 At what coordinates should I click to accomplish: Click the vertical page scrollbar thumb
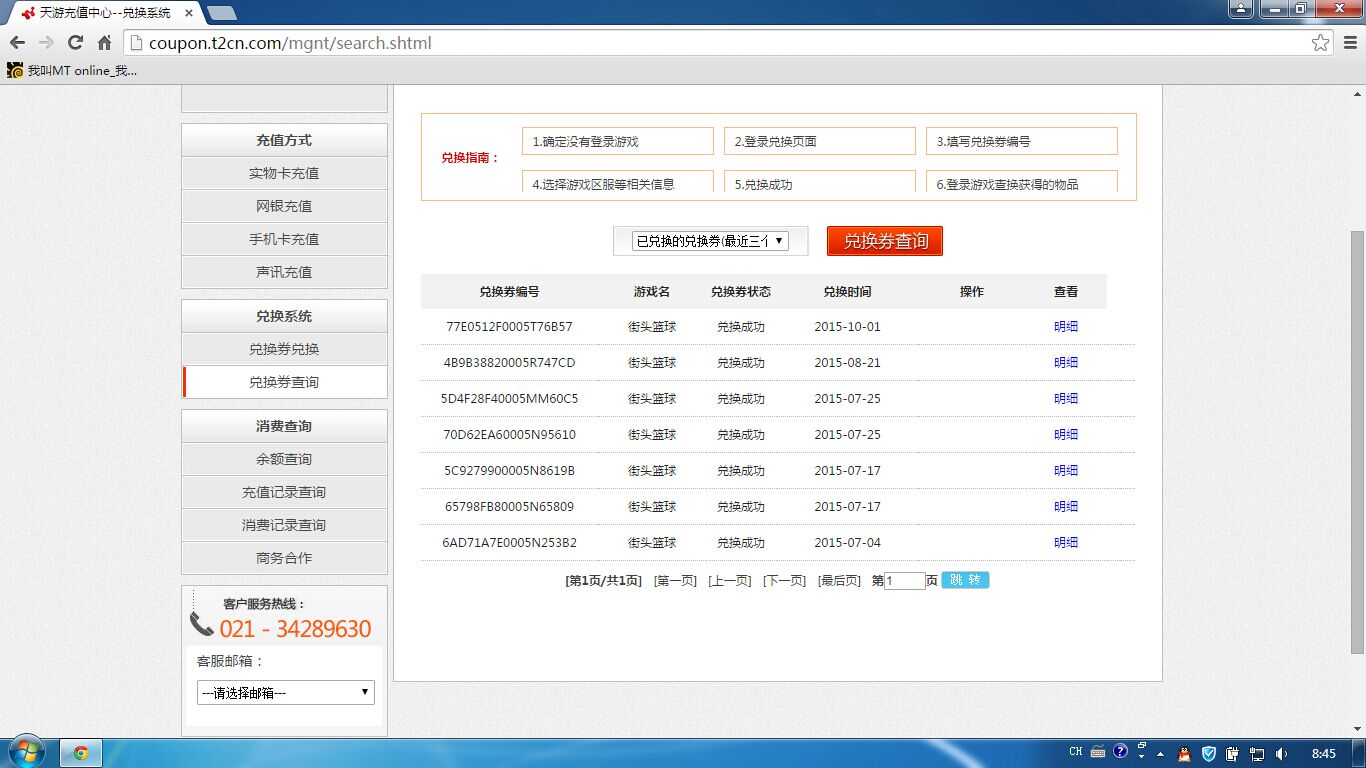tap(1357, 440)
